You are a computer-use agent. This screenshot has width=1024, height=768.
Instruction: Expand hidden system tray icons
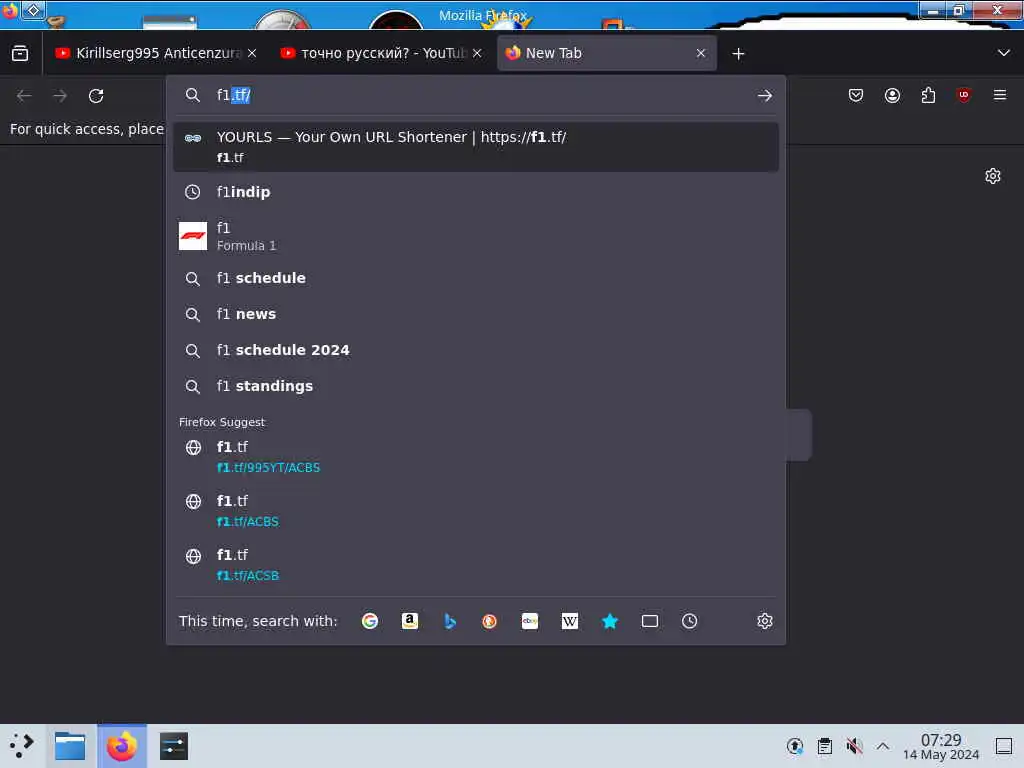883,746
